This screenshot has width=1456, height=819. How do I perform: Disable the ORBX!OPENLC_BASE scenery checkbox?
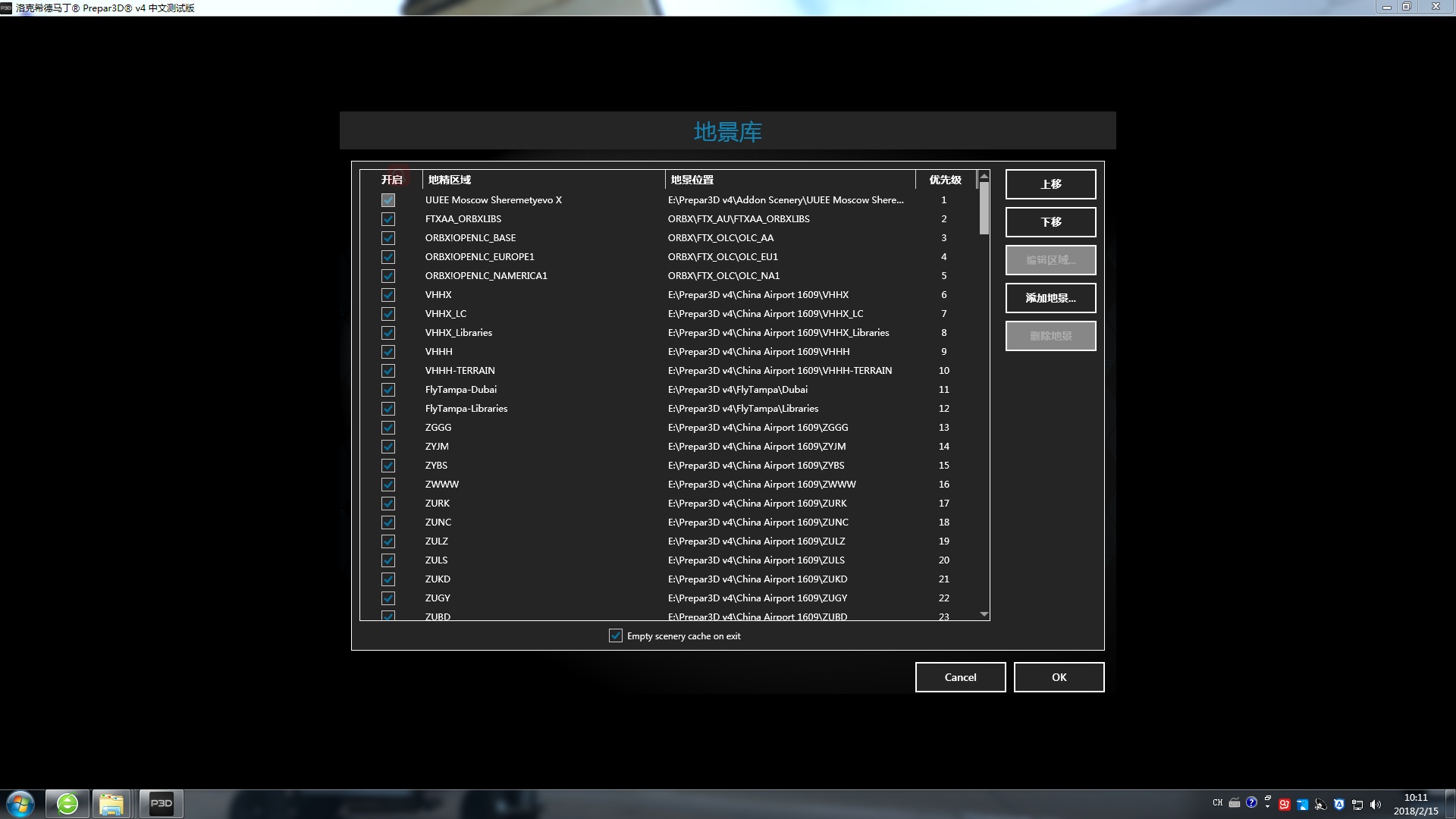[x=388, y=238]
